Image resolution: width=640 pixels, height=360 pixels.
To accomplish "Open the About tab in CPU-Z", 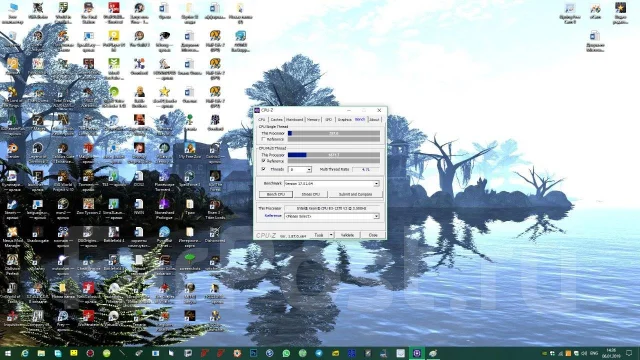I will point(374,120).
